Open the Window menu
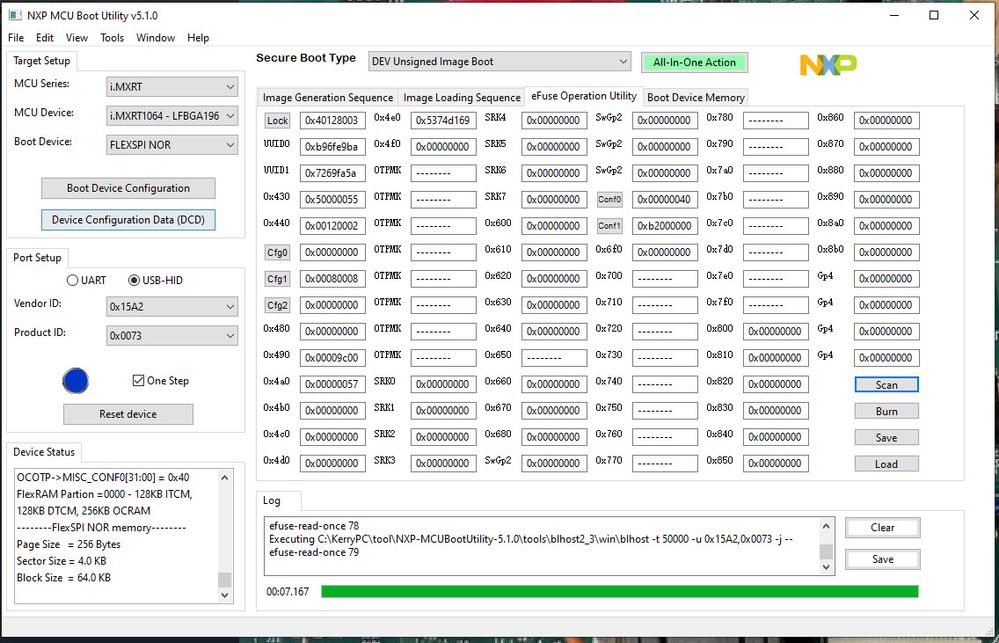The width and height of the screenshot is (999, 643). tap(155, 38)
